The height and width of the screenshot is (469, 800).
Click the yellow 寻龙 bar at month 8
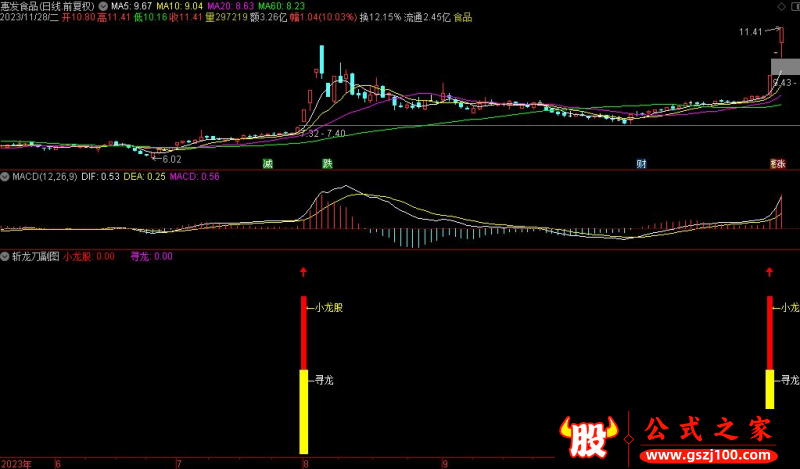(x=303, y=410)
